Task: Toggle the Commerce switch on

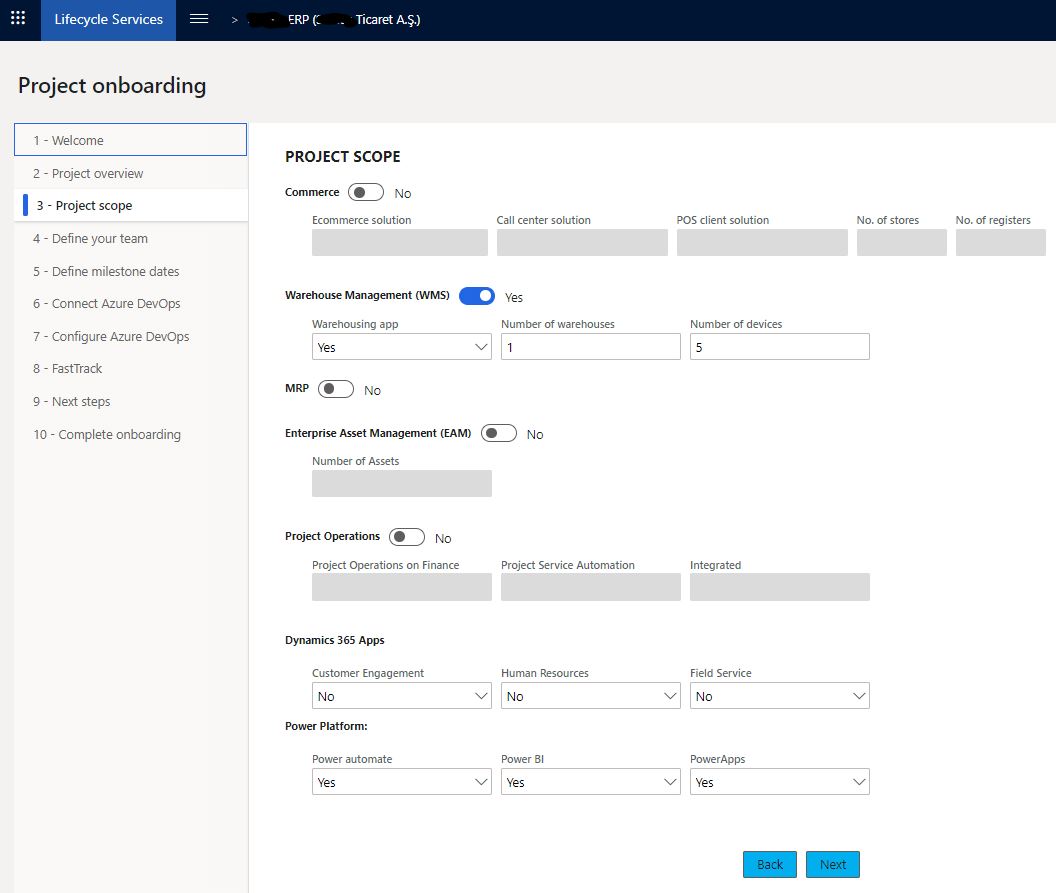Action: tap(366, 193)
